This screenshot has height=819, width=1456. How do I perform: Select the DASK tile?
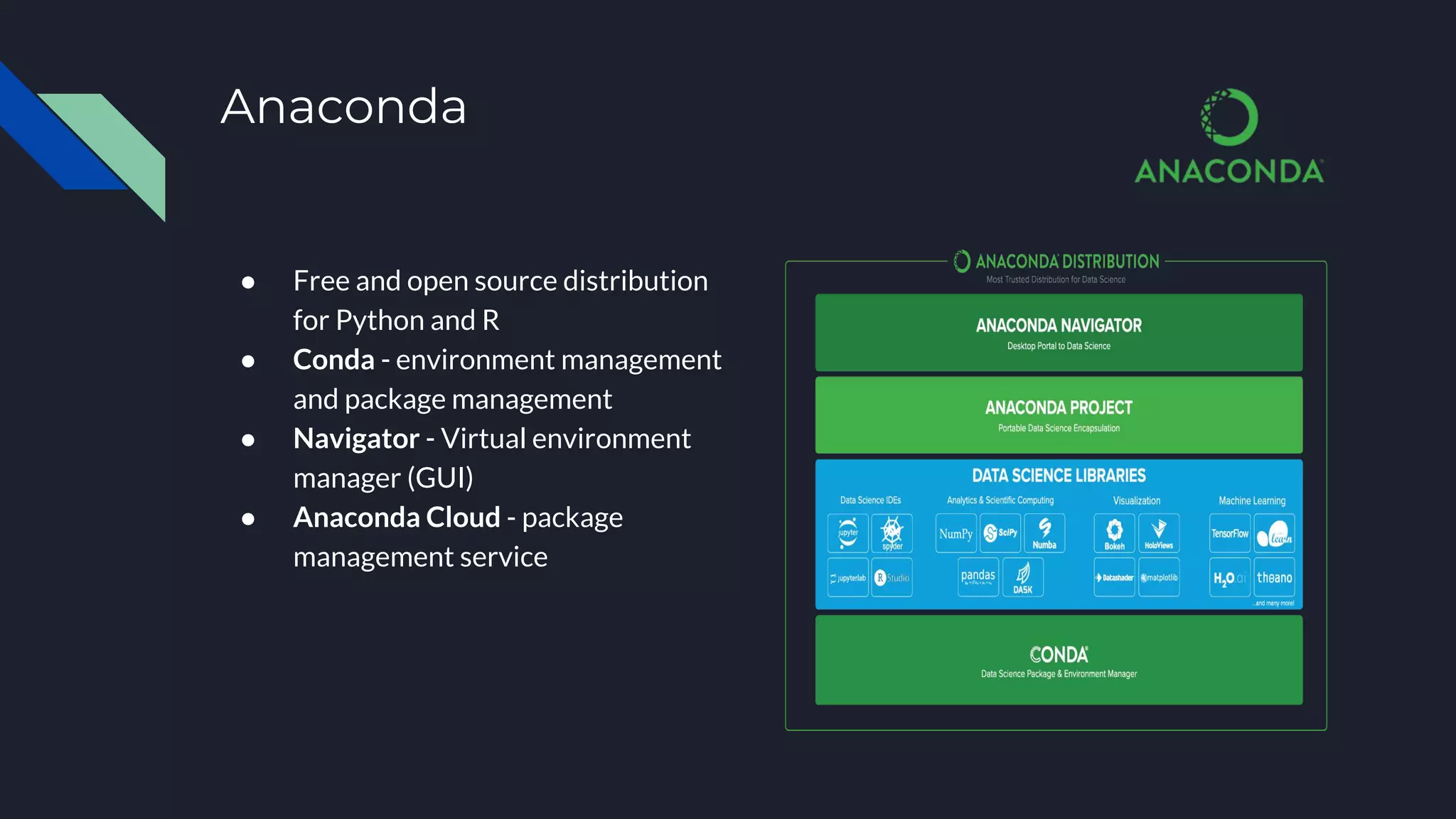click(1023, 577)
